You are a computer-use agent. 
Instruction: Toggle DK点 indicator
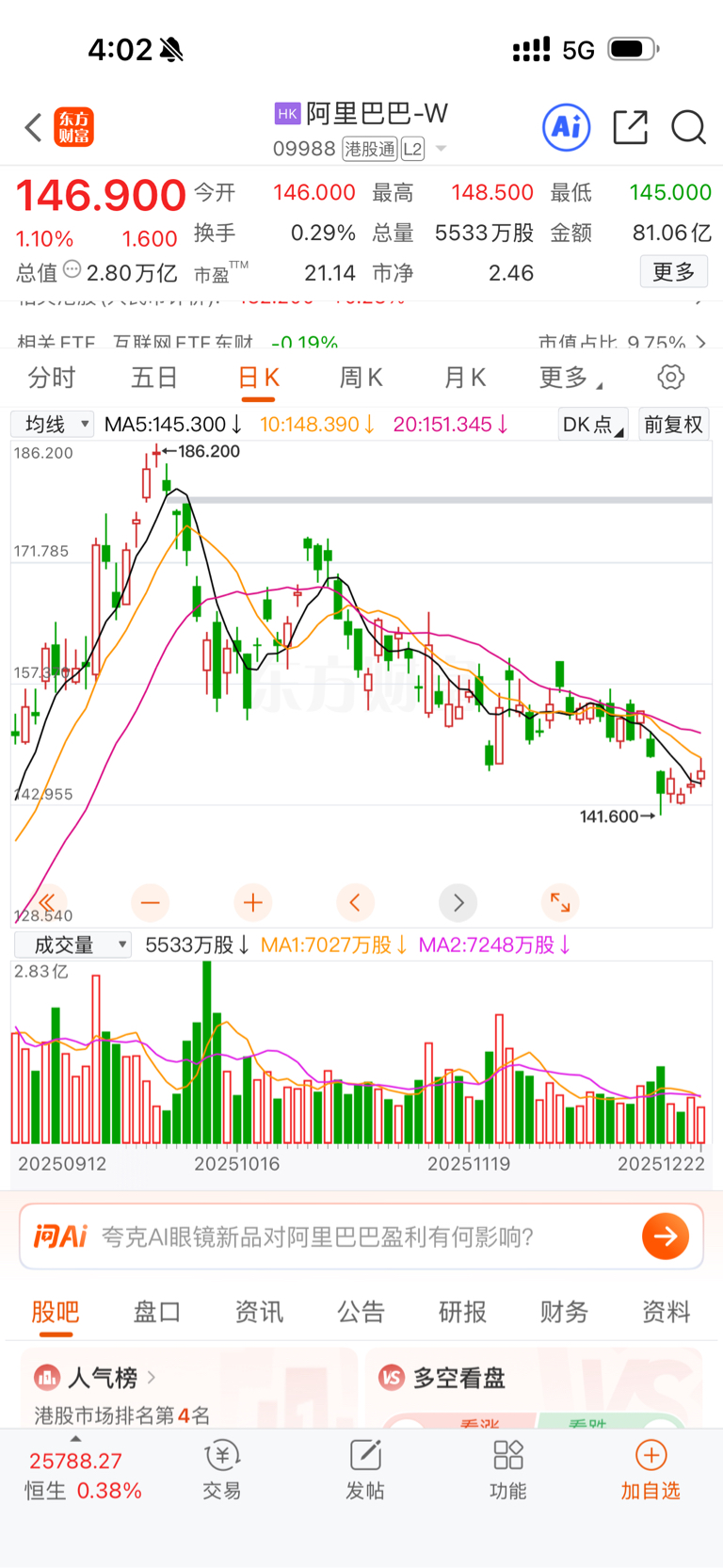593,425
